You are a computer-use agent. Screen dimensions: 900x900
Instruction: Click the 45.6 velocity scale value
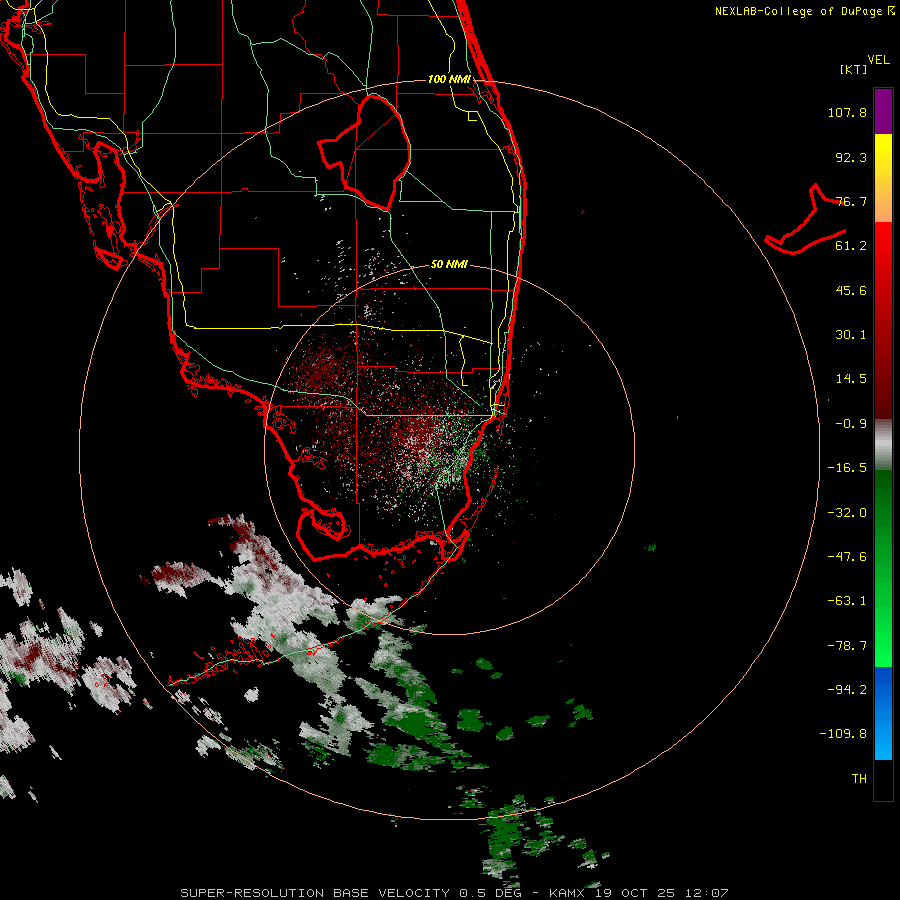pyautogui.click(x=851, y=290)
